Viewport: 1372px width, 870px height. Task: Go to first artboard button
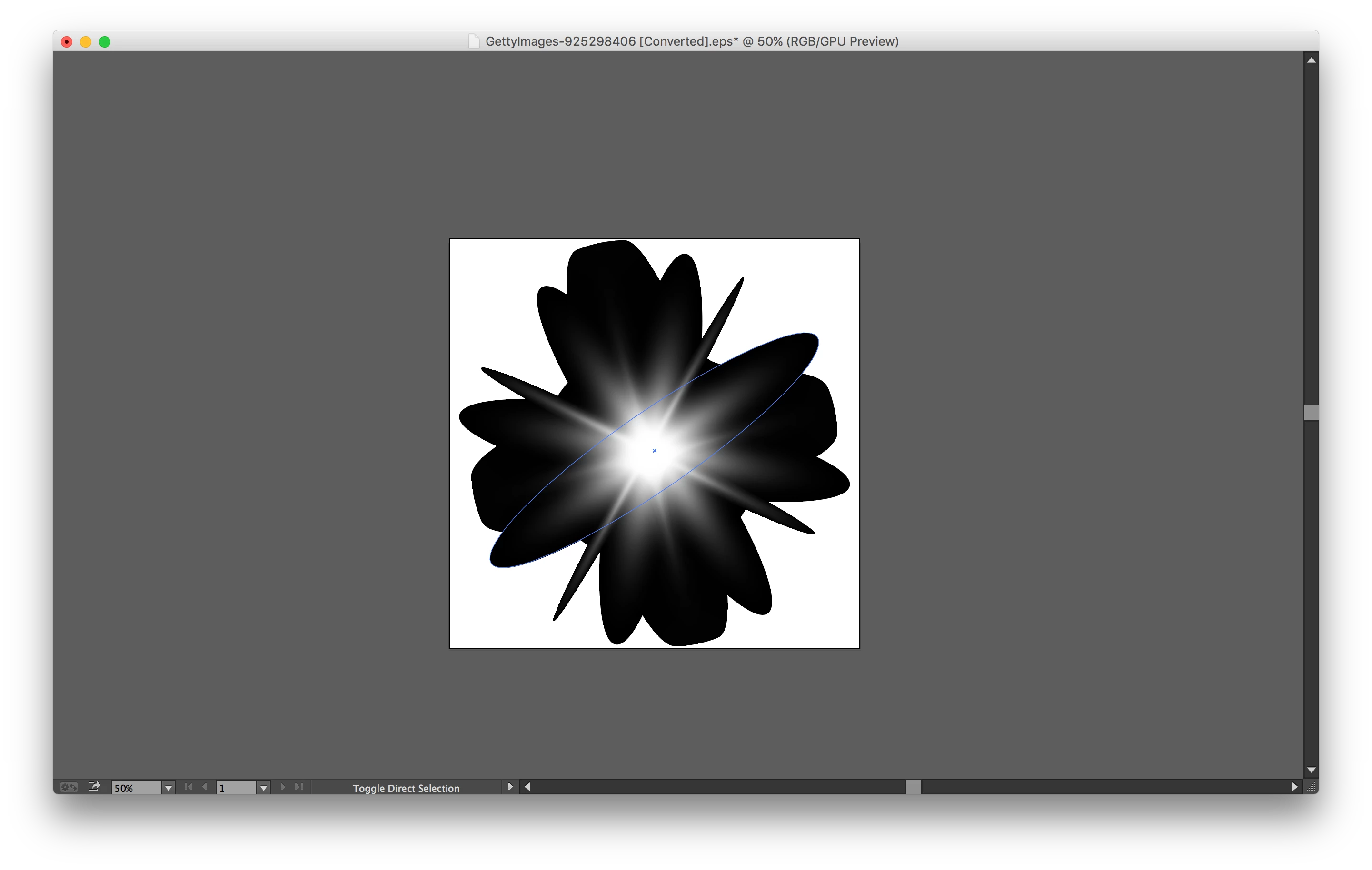(x=189, y=787)
